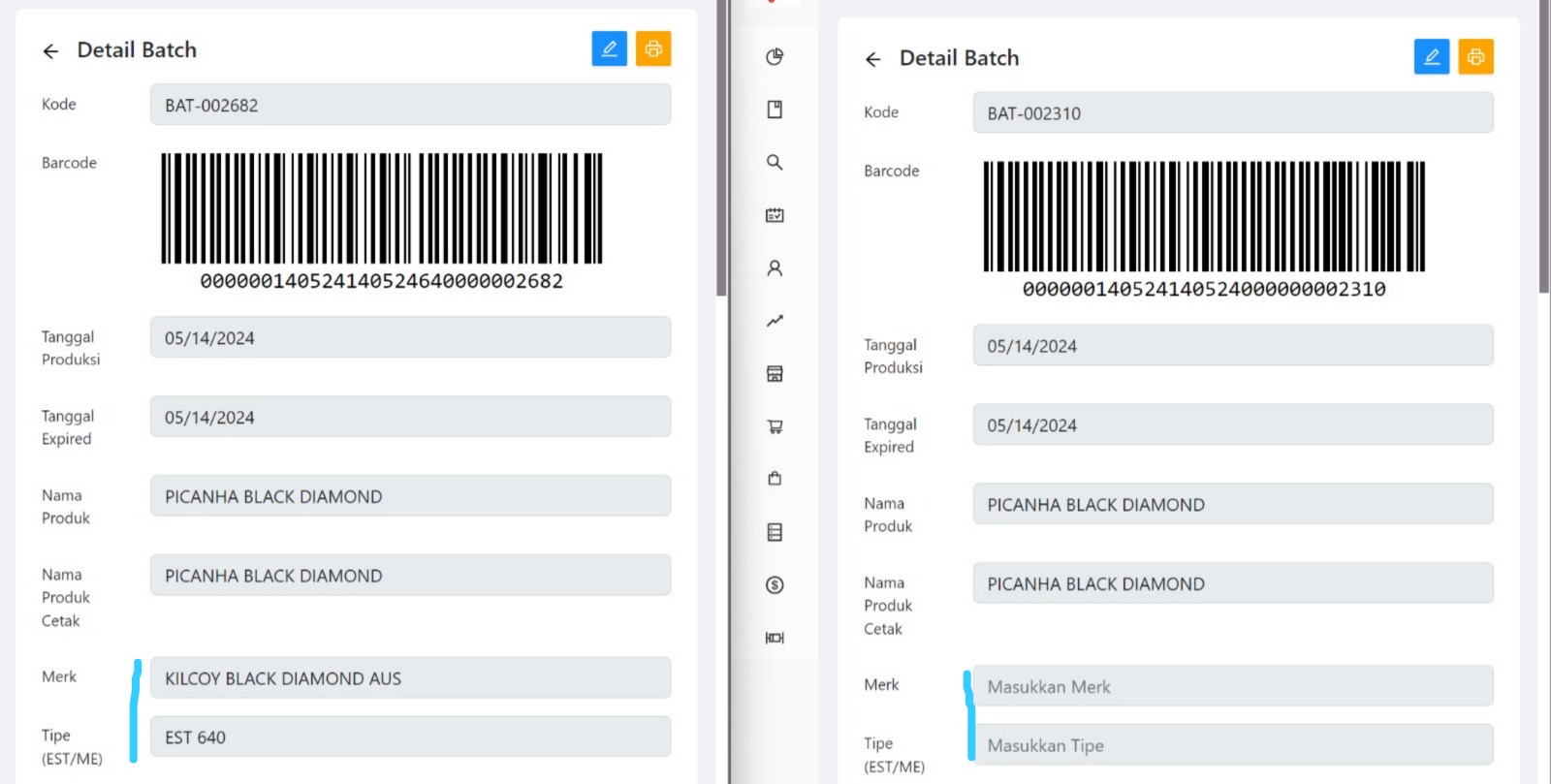Click the shopping bag icon in sidebar
The image size is (1551, 784).
[775, 479]
